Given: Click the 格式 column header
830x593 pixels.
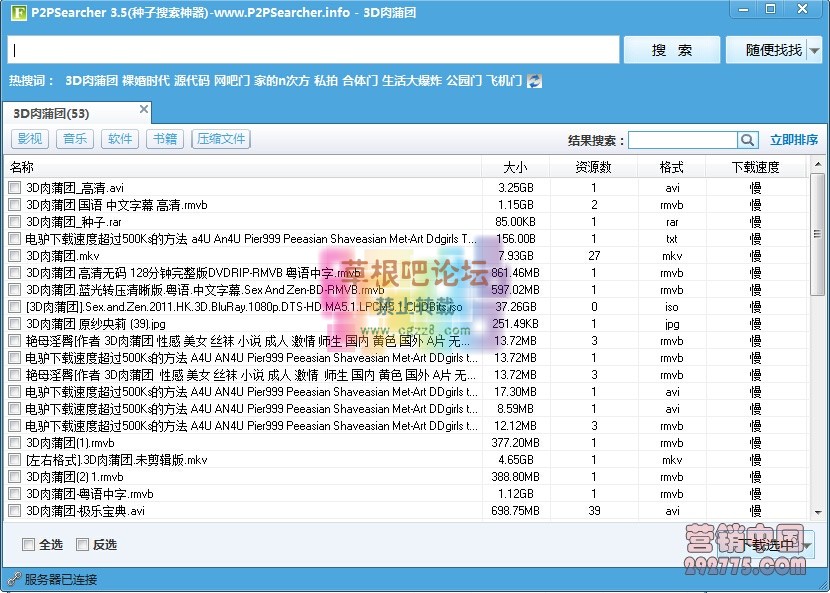Looking at the screenshot, I should point(672,166).
